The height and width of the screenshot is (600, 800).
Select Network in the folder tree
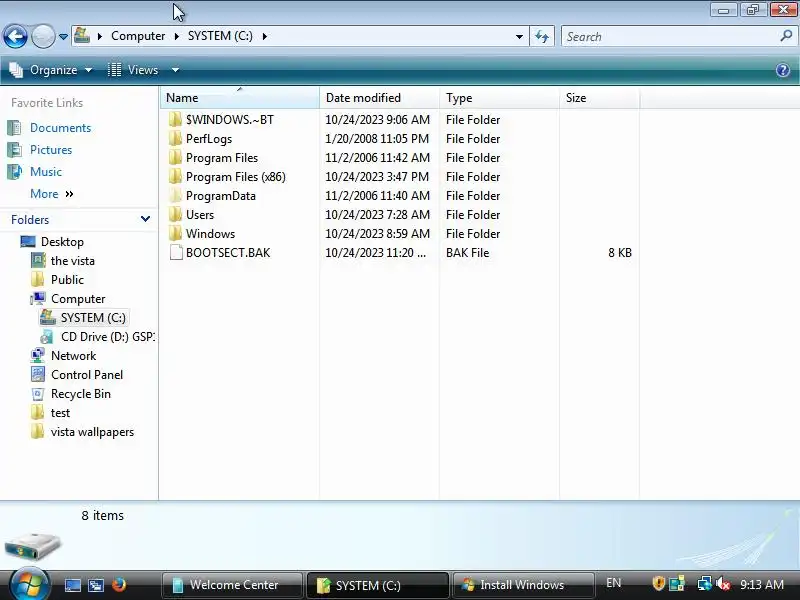point(73,356)
